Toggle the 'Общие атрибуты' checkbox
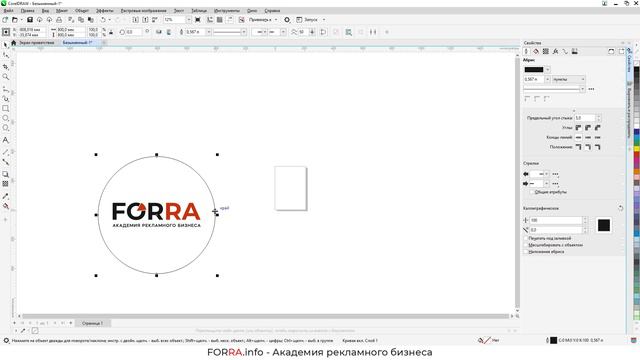Screen dimensions: 640x360 532,192
